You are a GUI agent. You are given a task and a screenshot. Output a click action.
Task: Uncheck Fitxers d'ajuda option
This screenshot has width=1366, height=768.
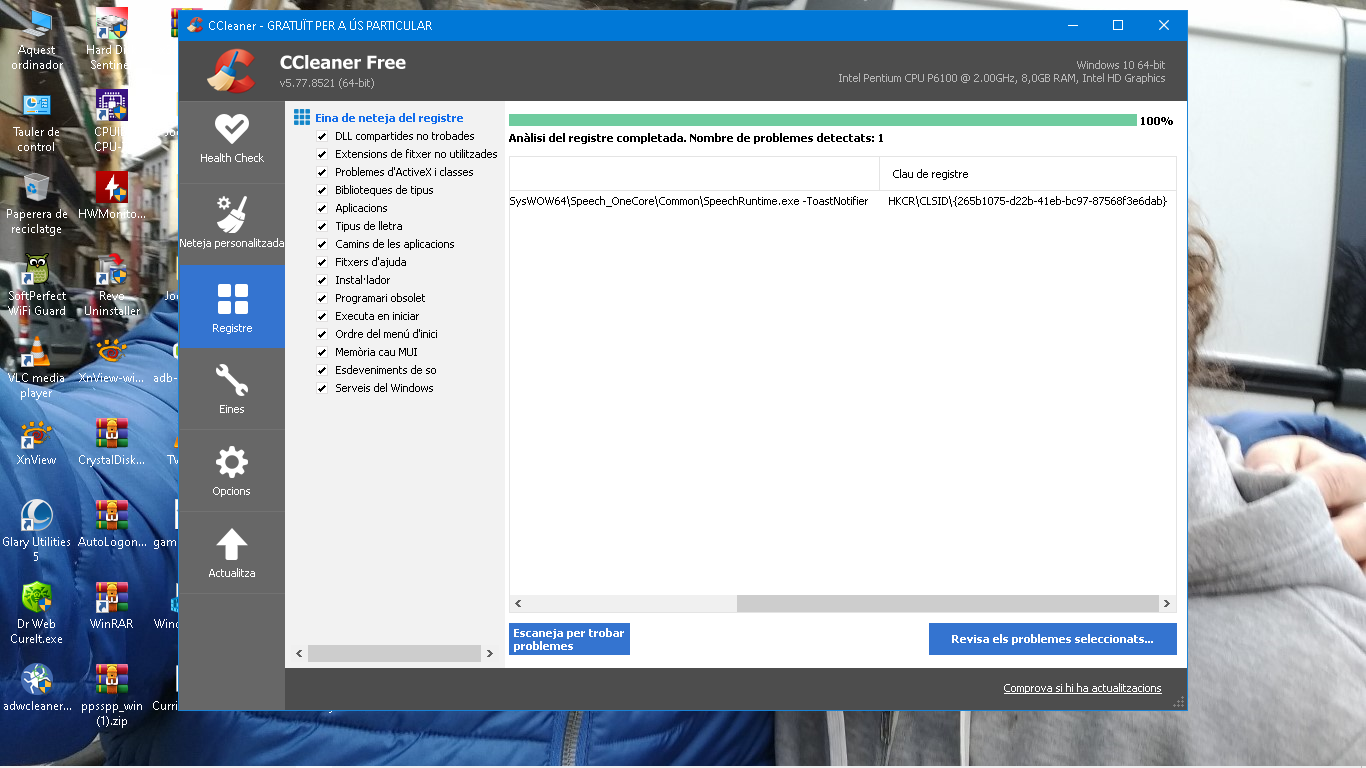(x=322, y=262)
